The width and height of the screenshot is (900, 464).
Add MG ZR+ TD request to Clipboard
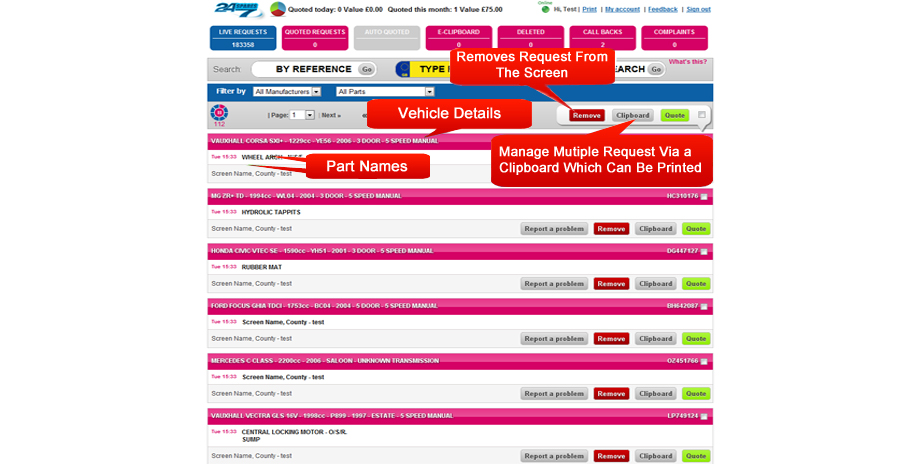click(x=655, y=229)
